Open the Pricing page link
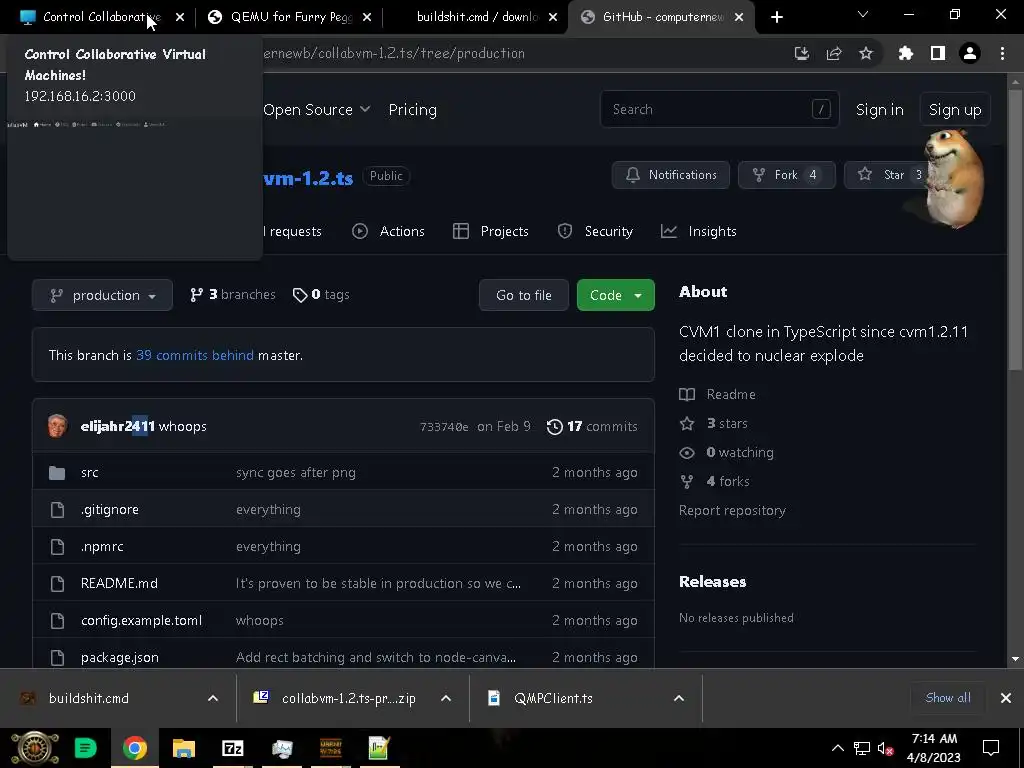 (413, 110)
